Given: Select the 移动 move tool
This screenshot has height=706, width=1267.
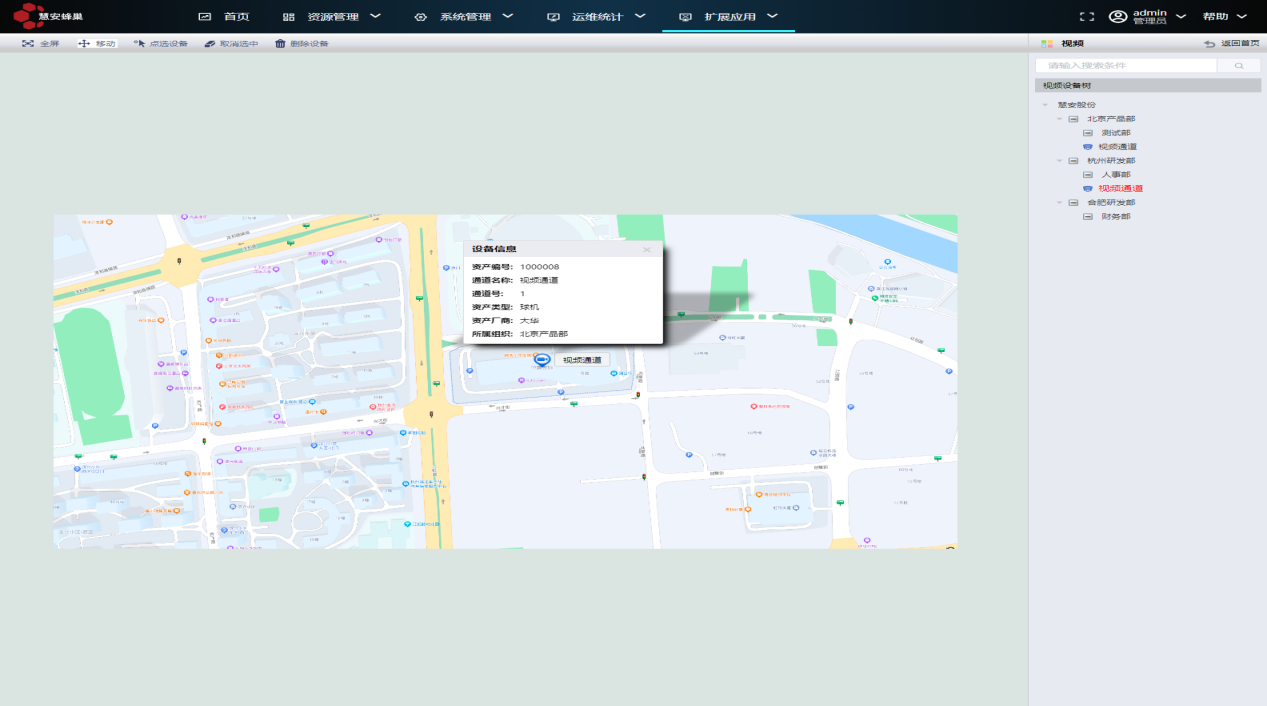Looking at the screenshot, I should point(84,44).
